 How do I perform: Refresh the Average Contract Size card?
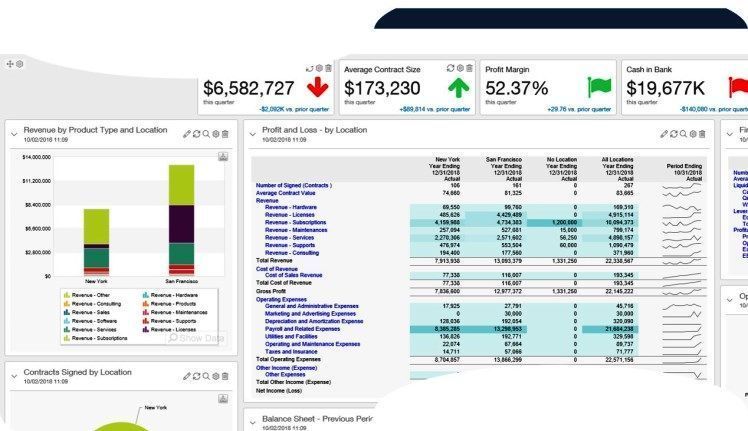(450, 68)
